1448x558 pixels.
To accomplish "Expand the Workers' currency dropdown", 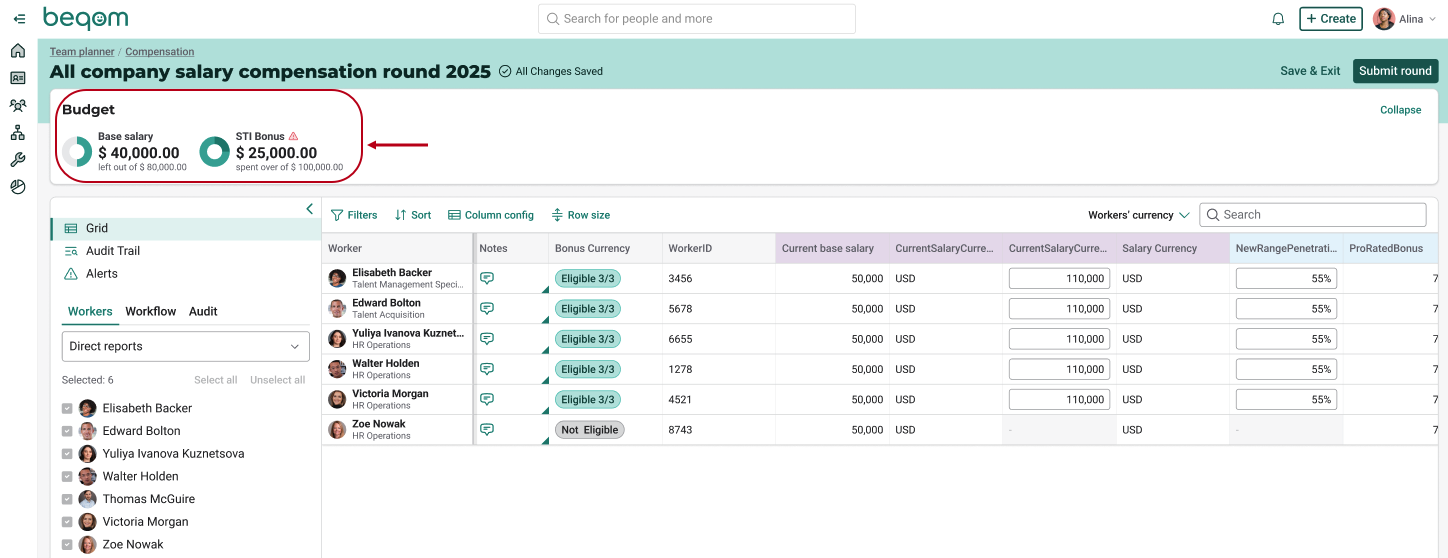I will 1139,215.
